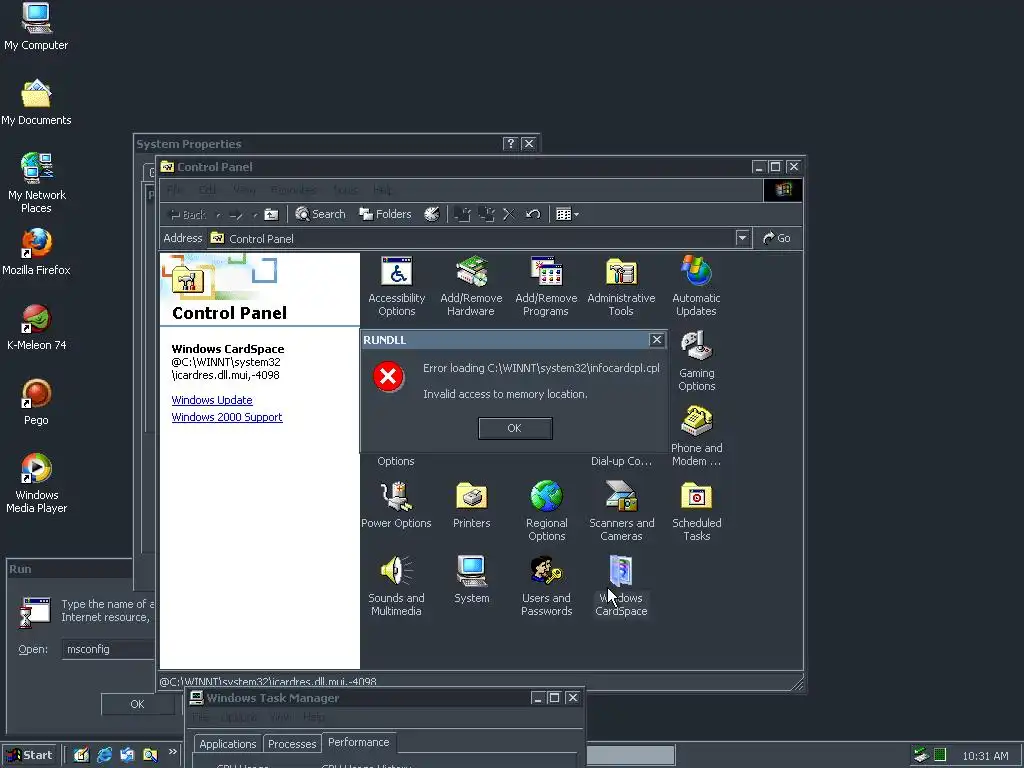Click the Start button
This screenshot has height=768, width=1024.
29,755
